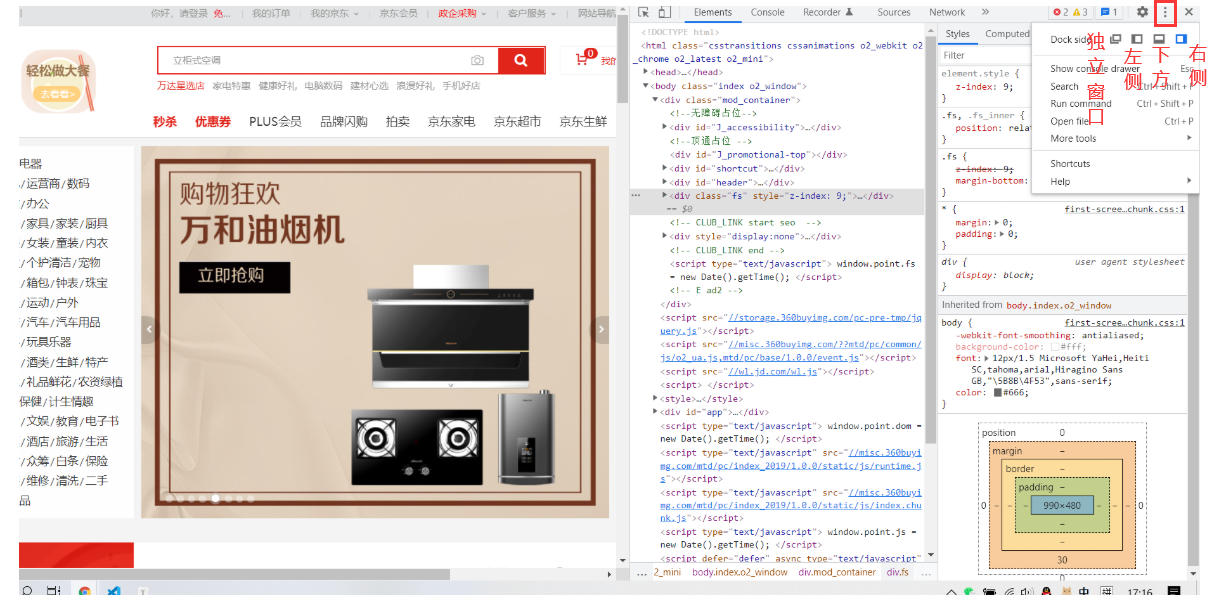The image size is (1223, 595).
Task: Open 京东超市 navigation link
Action: coord(517,122)
